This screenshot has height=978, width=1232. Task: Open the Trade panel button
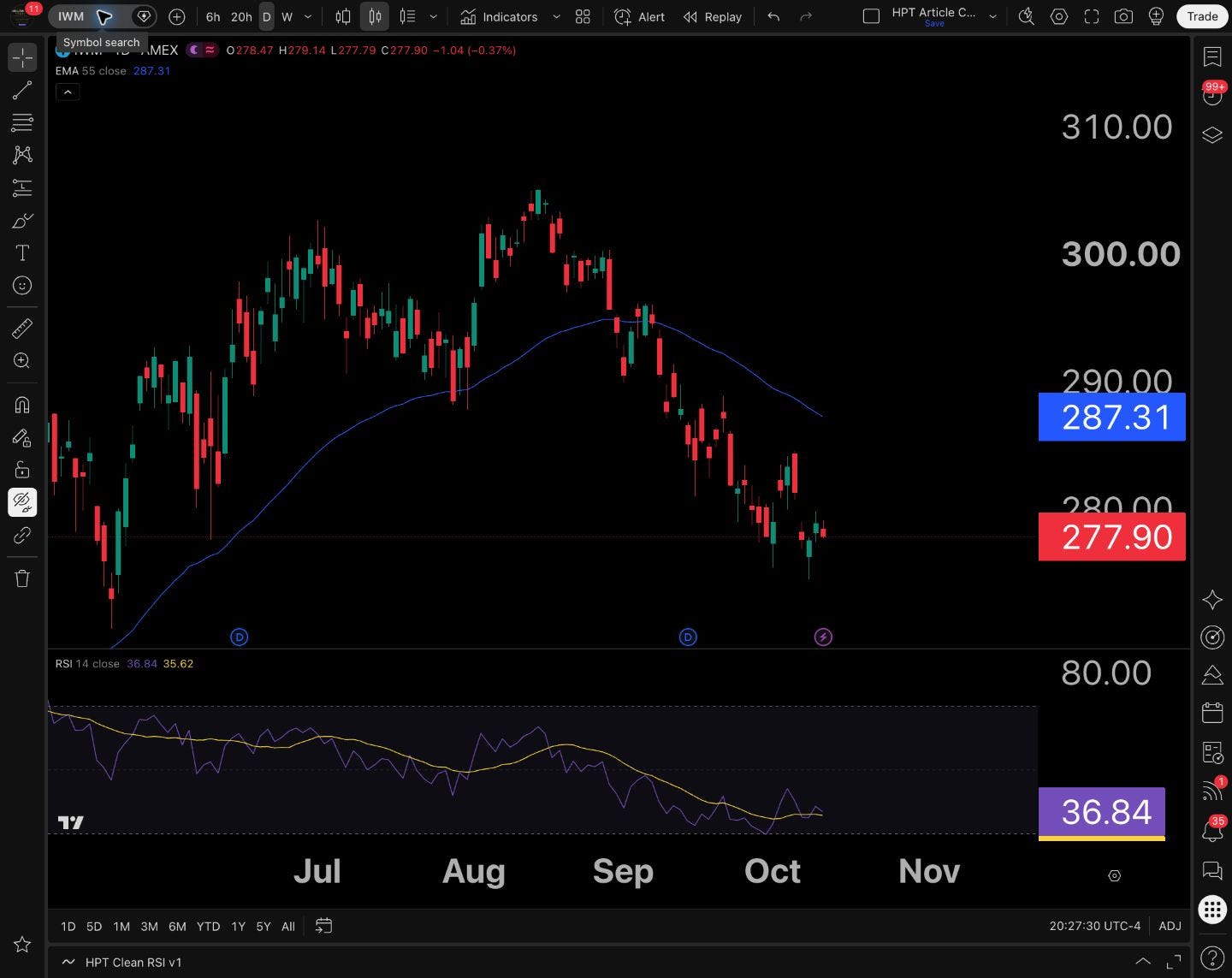(1202, 16)
